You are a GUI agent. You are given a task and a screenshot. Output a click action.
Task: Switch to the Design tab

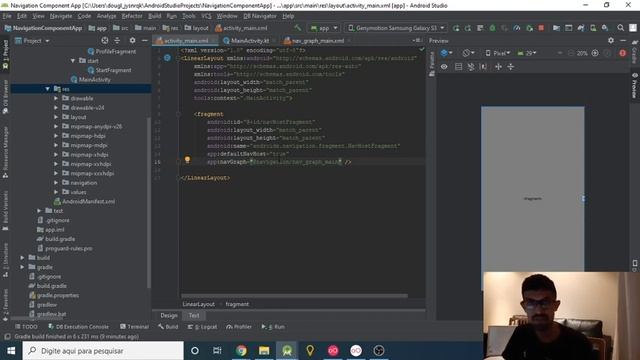pos(169,315)
